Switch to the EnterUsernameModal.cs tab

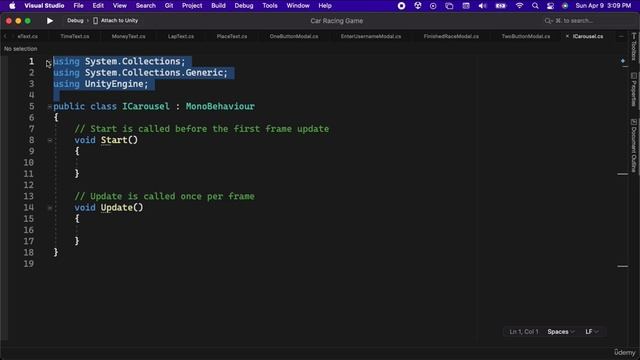click(371, 36)
